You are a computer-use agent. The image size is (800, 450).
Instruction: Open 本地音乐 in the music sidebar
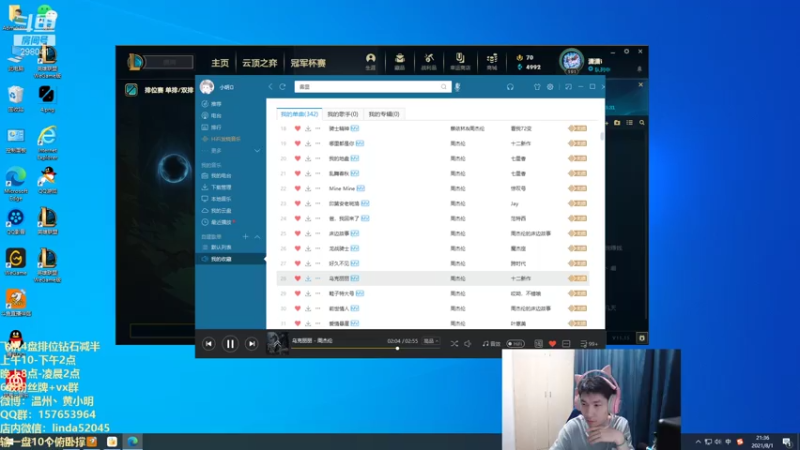click(221, 199)
